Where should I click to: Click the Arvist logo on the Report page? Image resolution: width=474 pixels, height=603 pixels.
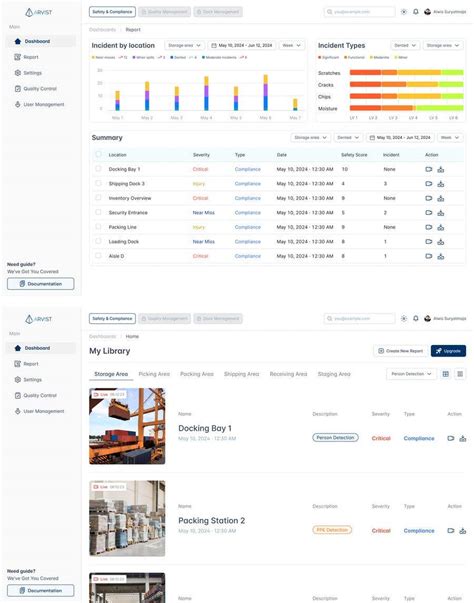click(x=38, y=12)
